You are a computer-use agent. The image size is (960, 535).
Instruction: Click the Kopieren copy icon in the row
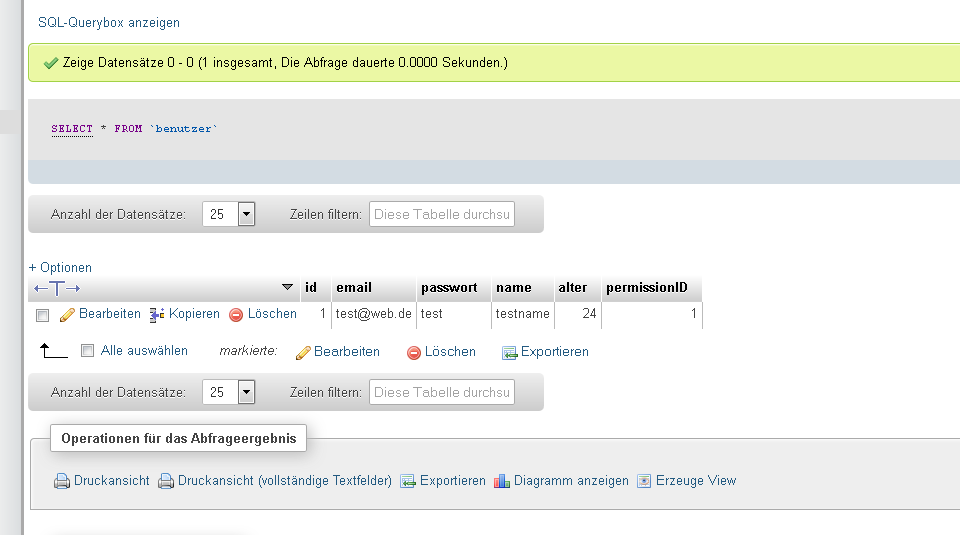click(157, 315)
